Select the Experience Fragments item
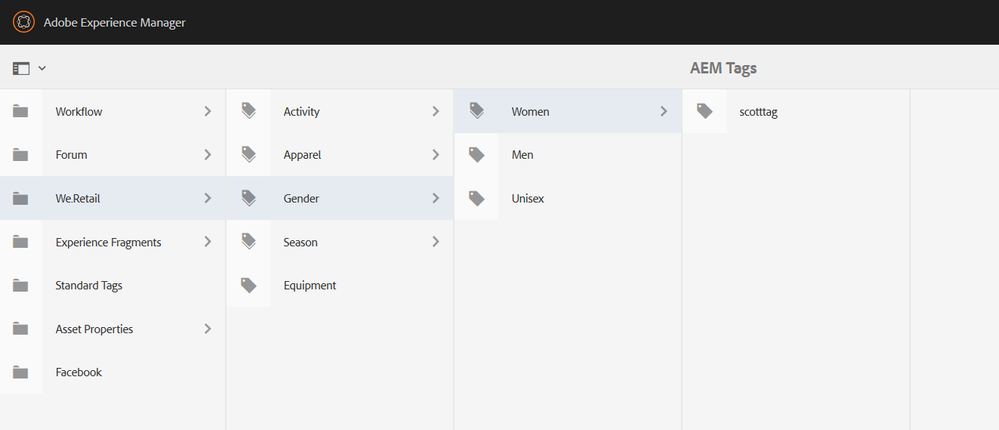 click(x=108, y=242)
